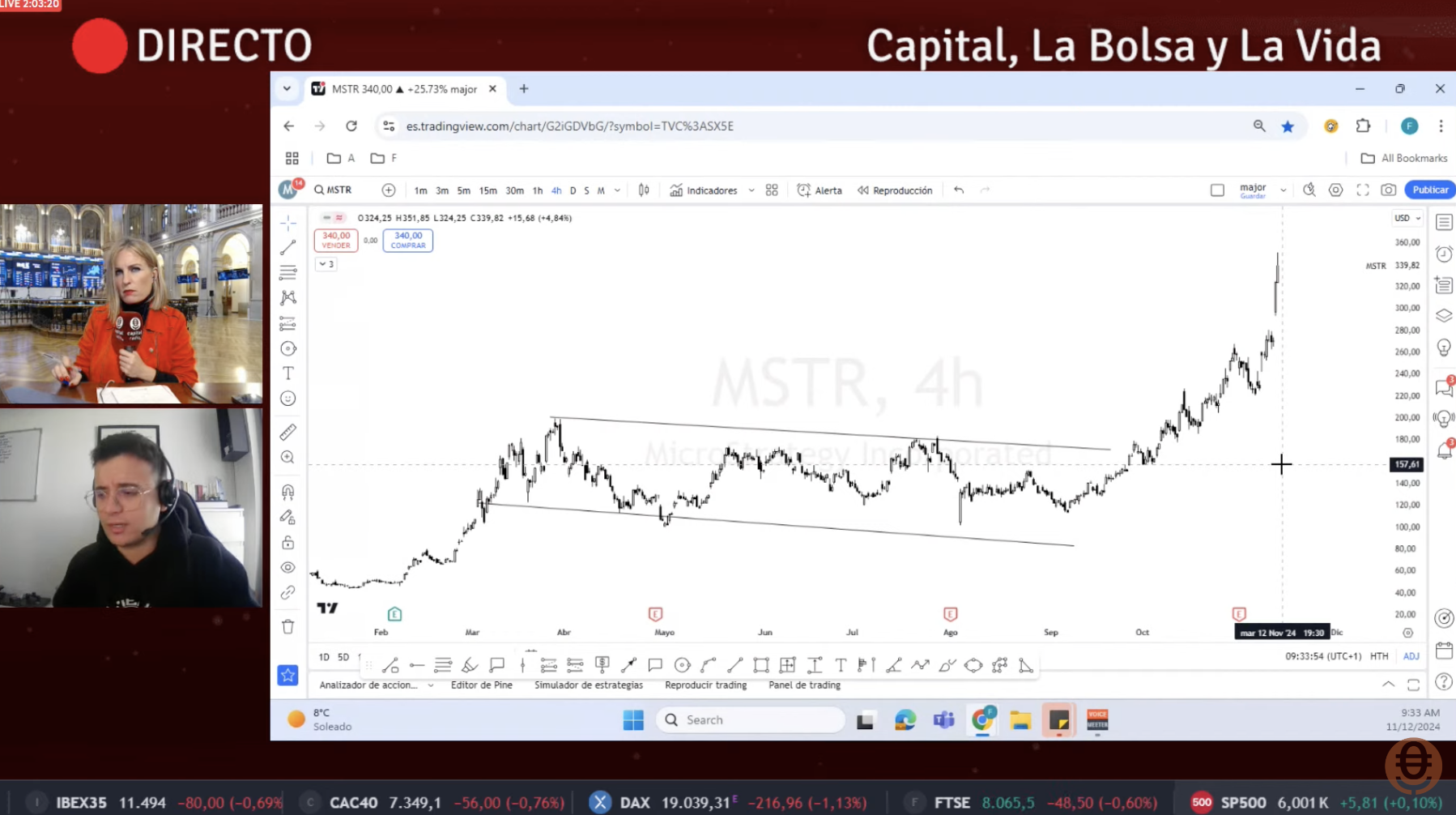The image size is (1456, 815).
Task: Open the Fibonacci/gann tools group
Action: click(x=288, y=273)
